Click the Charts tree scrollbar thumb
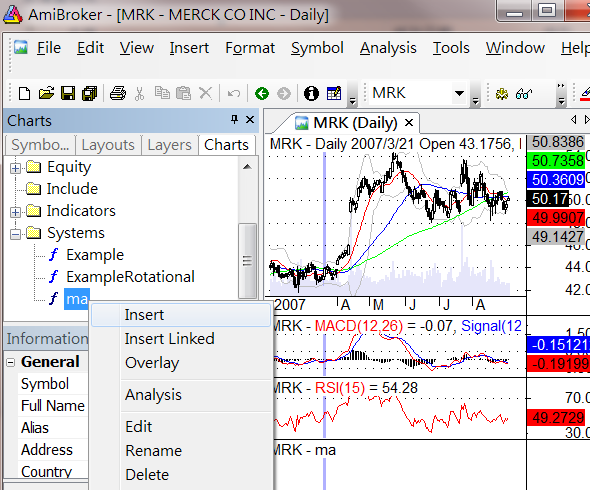Viewport: 590px width, 490px height. pyautogui.click(x=247, y=261)
